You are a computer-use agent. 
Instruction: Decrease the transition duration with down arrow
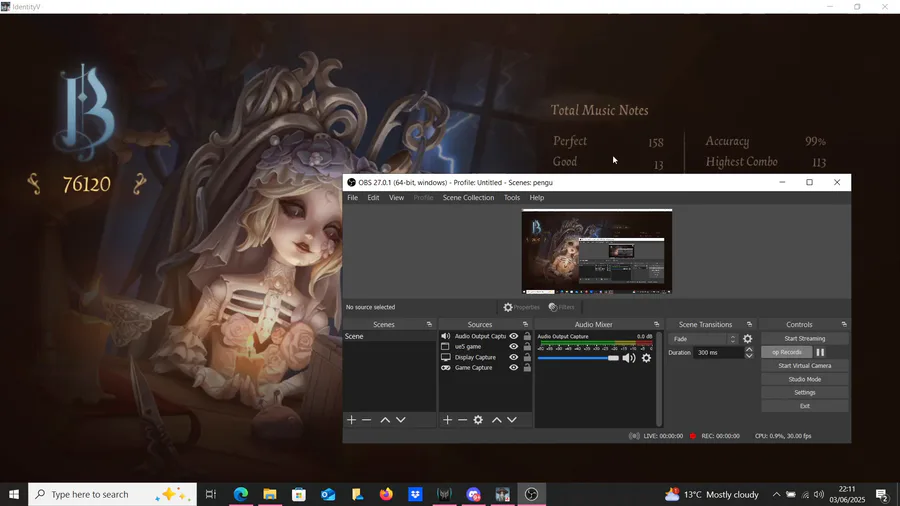[x=748, y=356]
